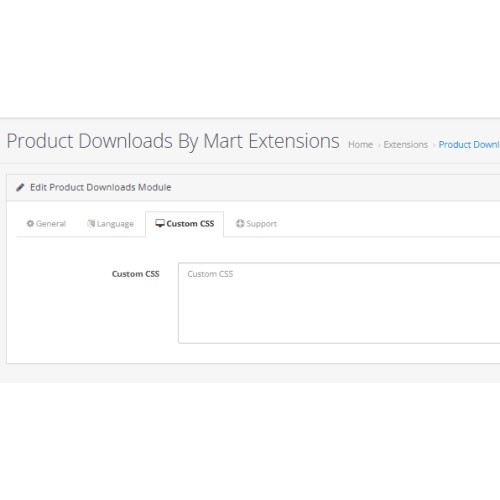Click the monitor icon on Custom CSS tab
500x500 pixels.
click(160, 223)
